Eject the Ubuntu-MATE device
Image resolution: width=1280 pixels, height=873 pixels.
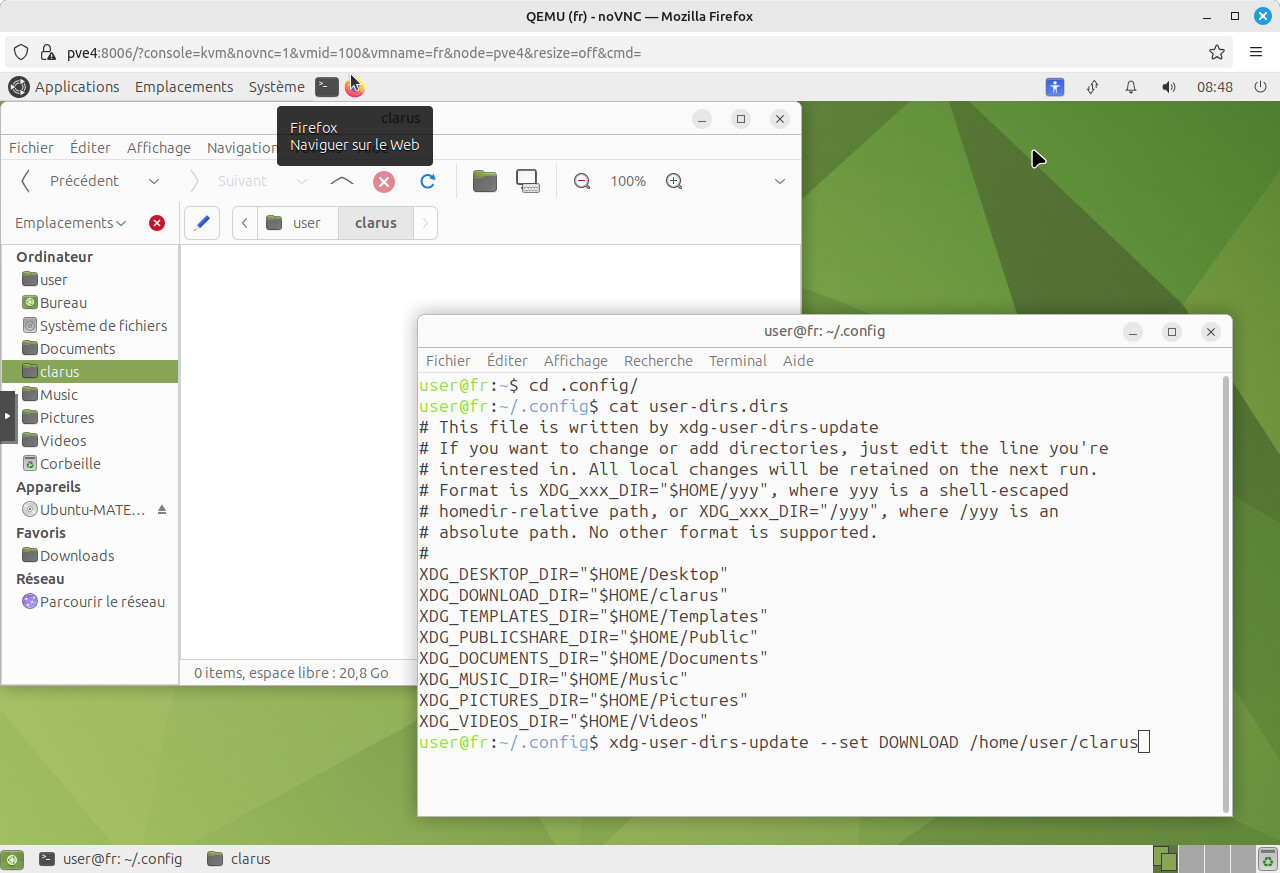[x=162, y=510]
